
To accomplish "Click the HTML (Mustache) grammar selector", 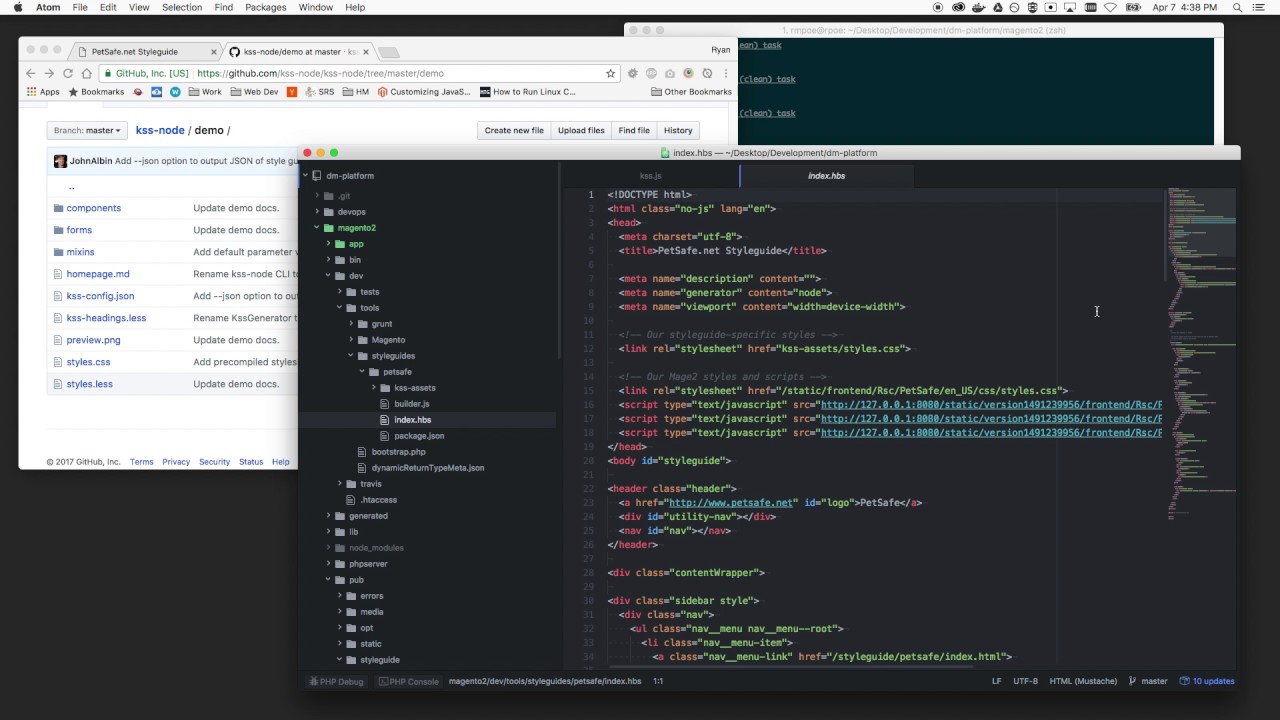I will click(x=1083, y=681).
